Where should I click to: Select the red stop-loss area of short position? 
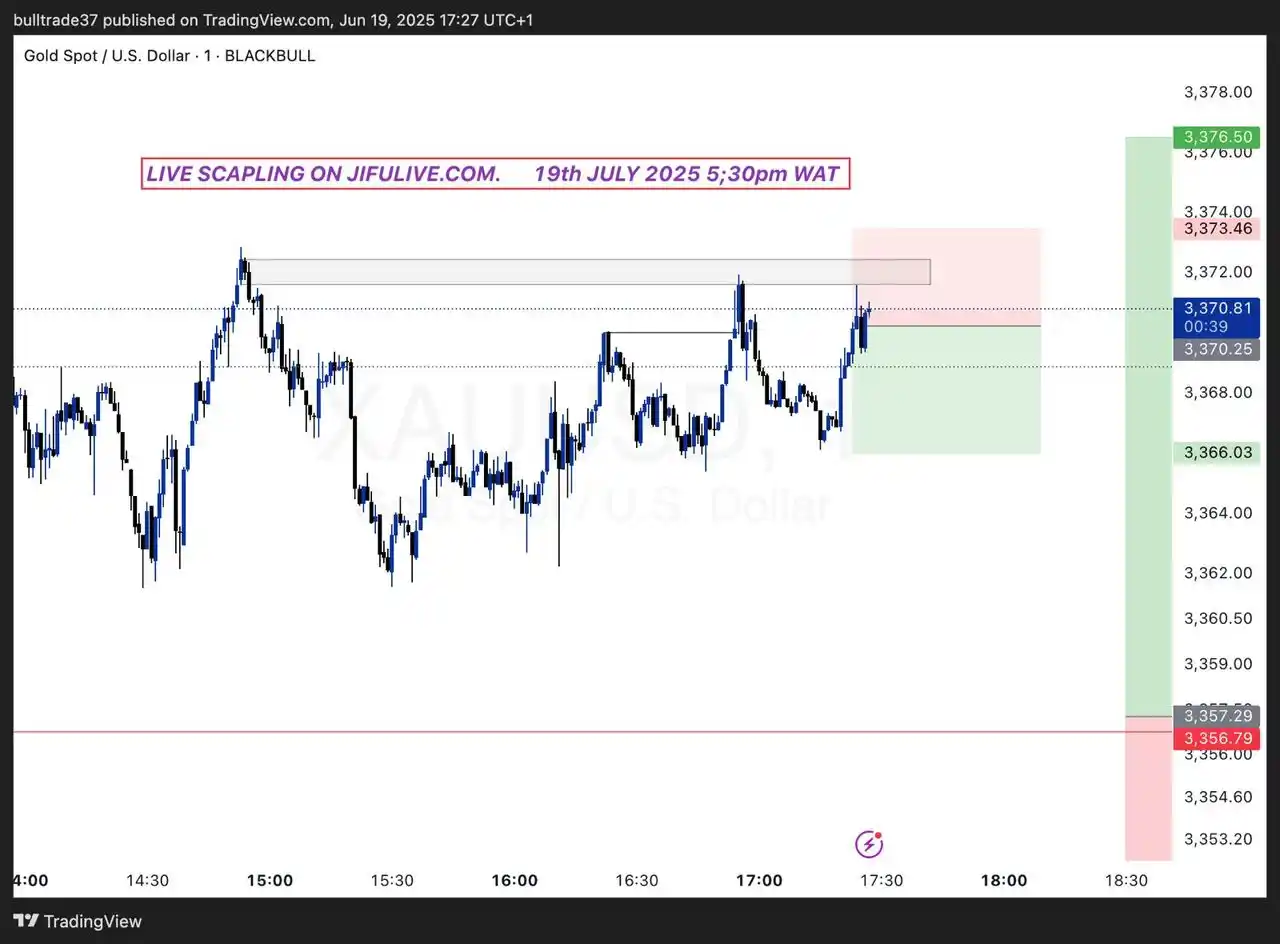point(946,277)
